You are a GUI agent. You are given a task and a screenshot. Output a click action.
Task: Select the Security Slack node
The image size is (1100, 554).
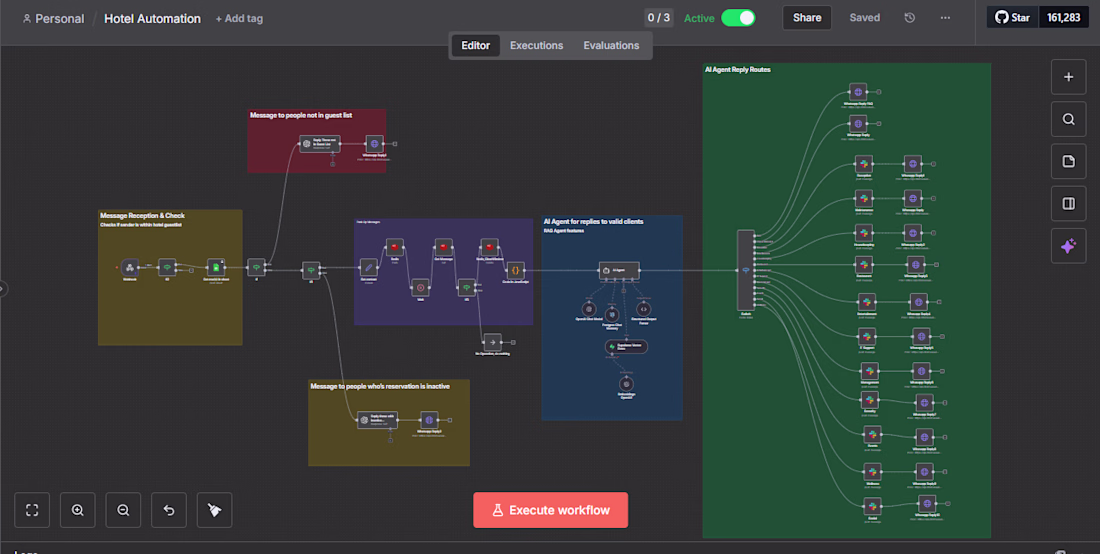click(x=869, y=400)
